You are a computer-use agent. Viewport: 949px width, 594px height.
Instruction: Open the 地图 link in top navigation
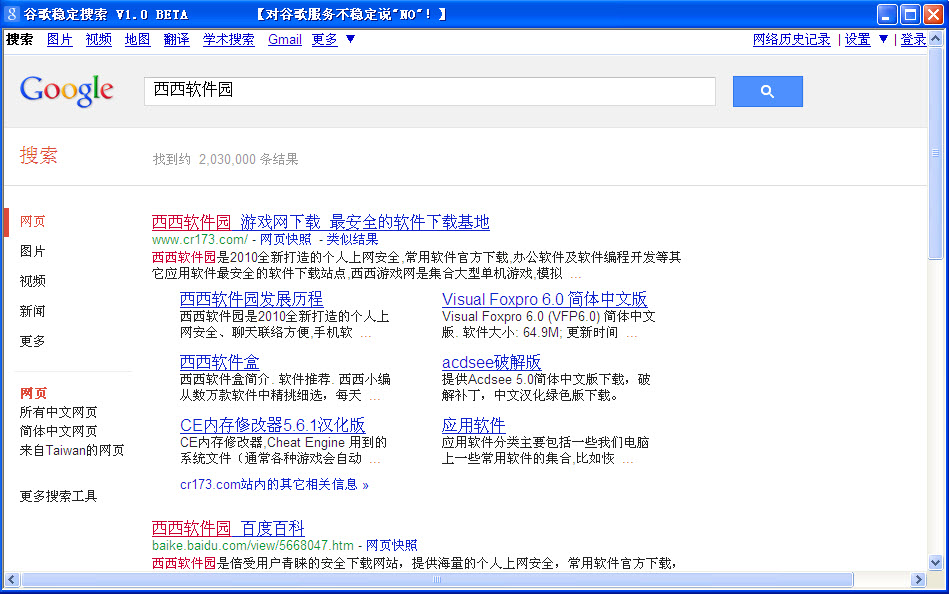coord(137,39)
